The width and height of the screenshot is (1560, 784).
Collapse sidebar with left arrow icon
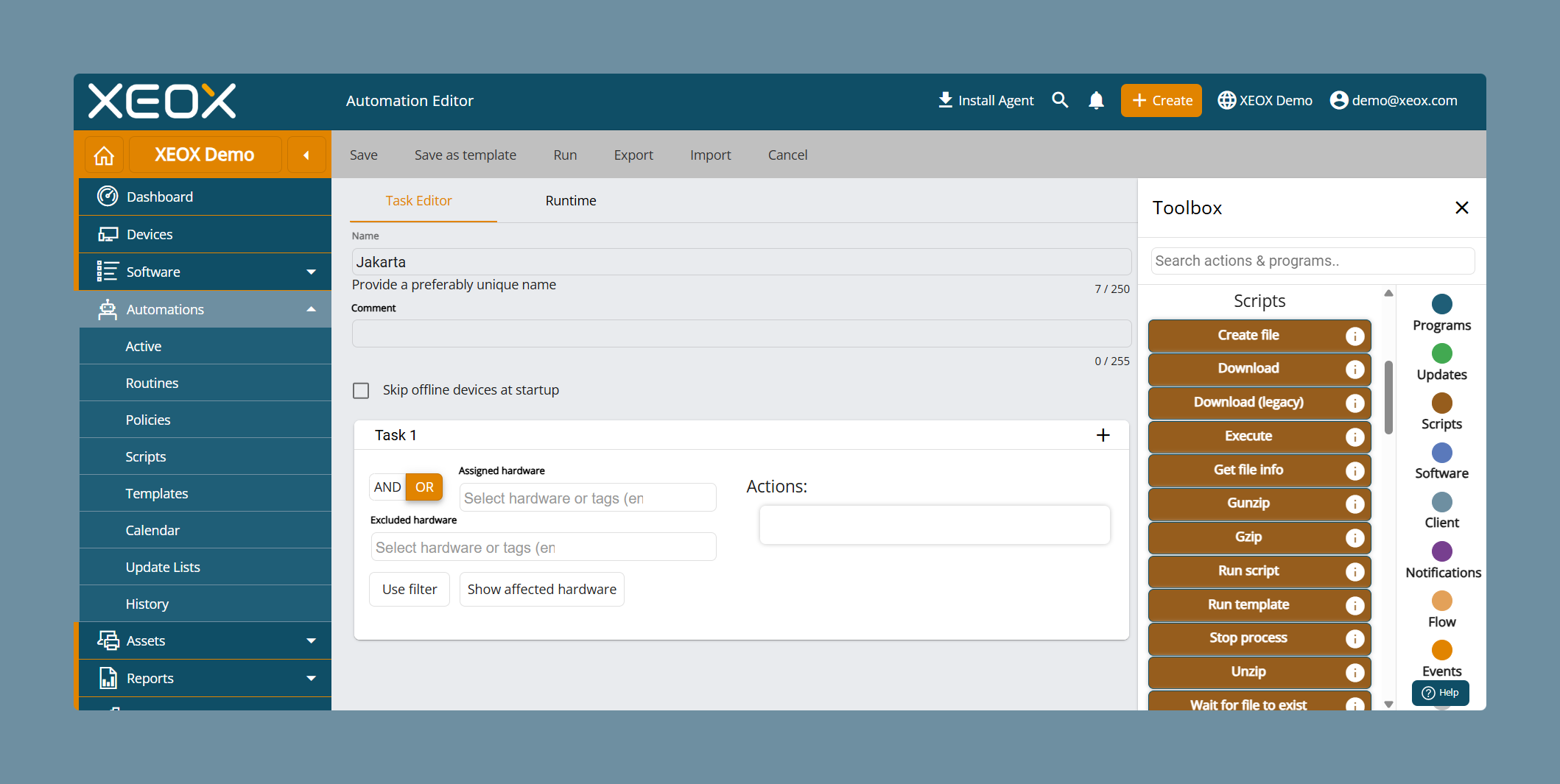306,155
